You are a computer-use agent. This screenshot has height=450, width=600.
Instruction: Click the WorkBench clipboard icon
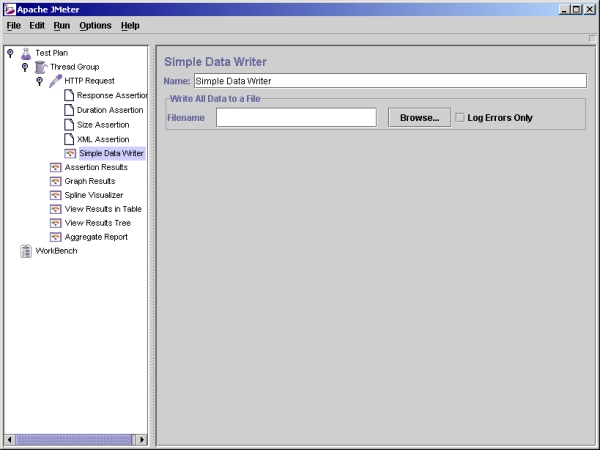[26, 251]
